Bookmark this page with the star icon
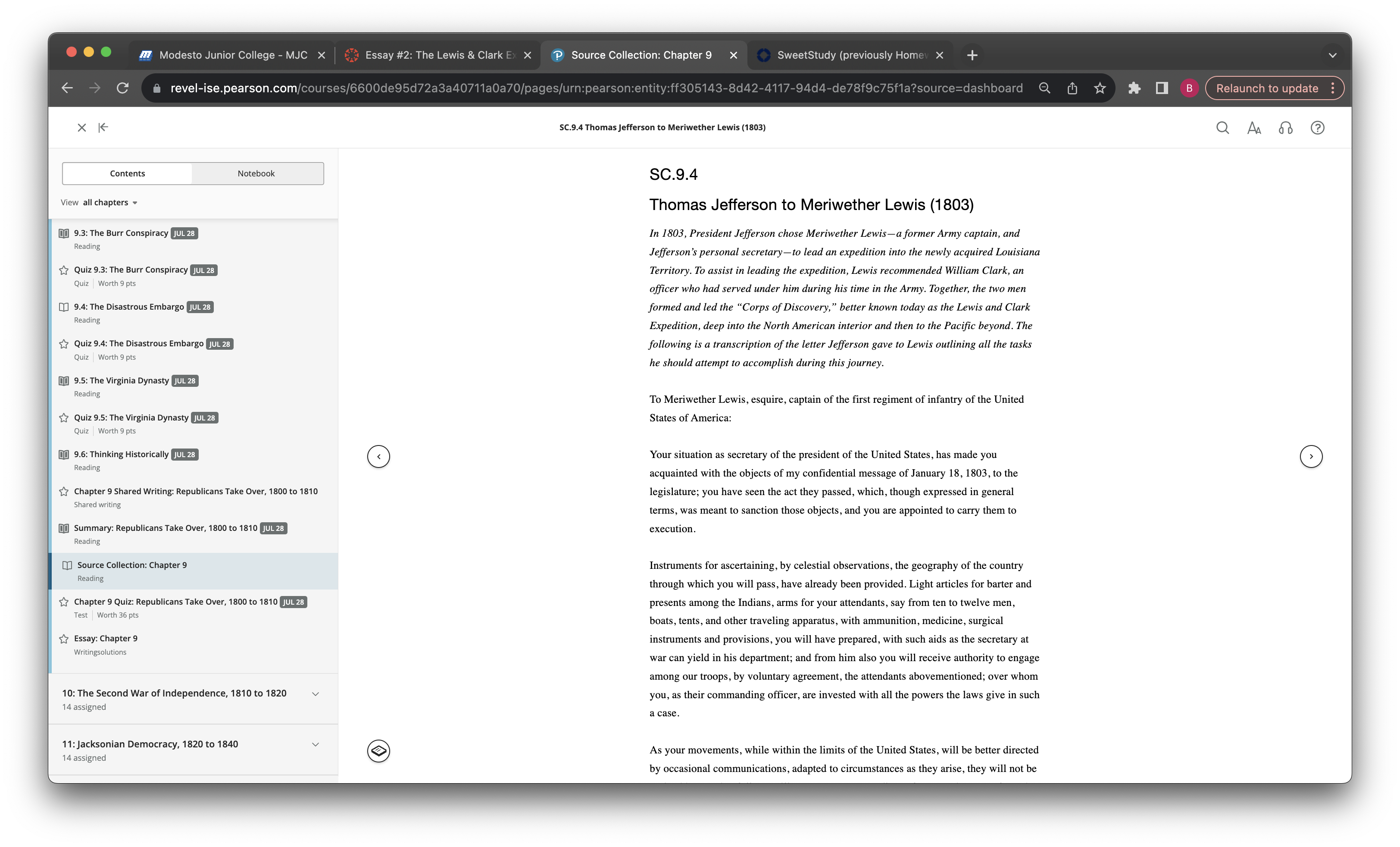 click(x=1100, y=88)
